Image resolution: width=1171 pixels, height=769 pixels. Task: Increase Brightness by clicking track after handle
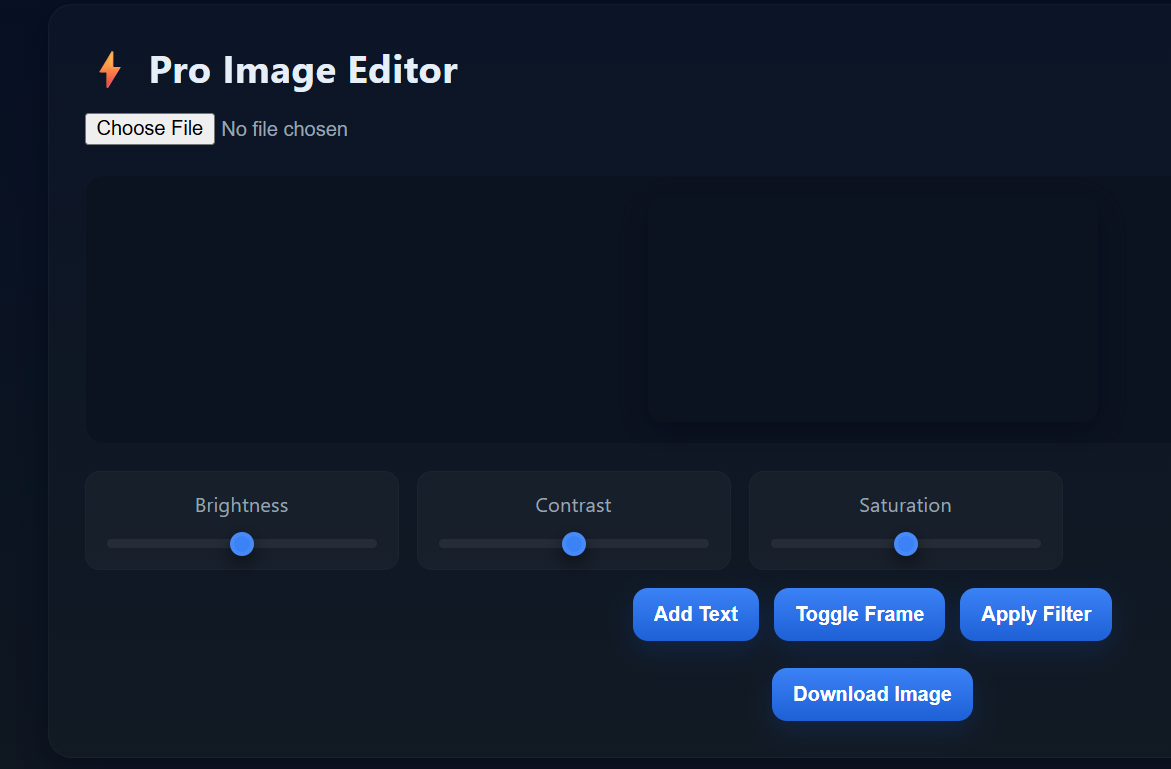315,544
